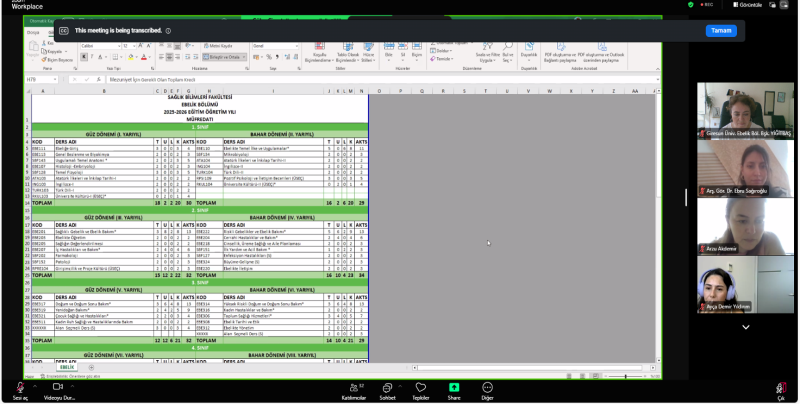
Task: Click the percent style button
Action: [x=268, y=57]
